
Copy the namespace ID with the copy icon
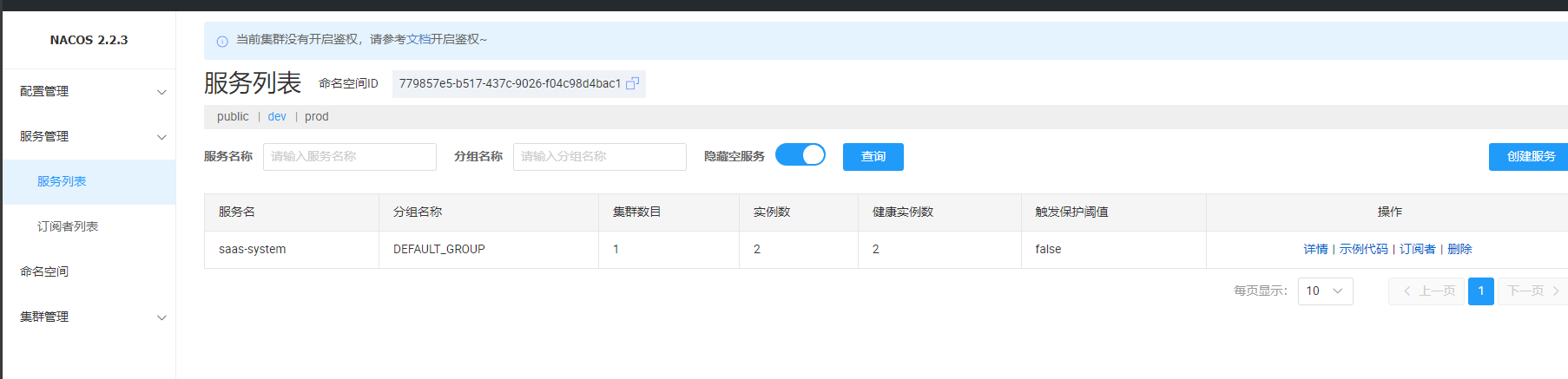[x=632, y=83]
